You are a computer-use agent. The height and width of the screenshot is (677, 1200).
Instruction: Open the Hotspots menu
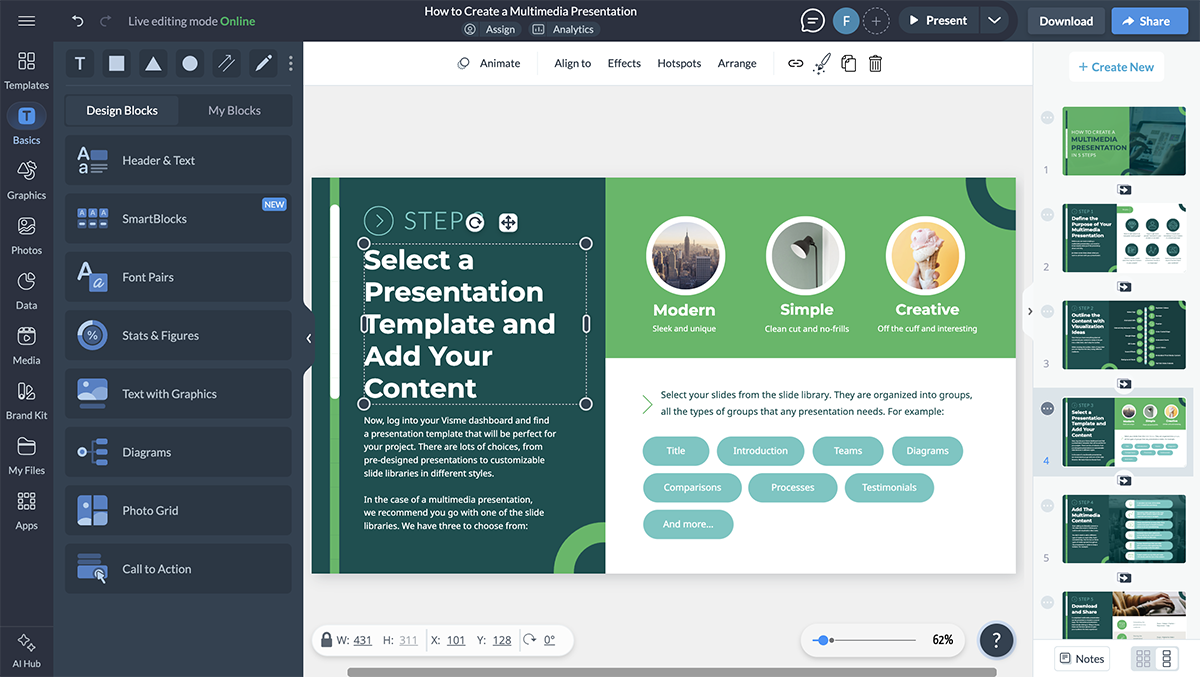coord(679,63)
